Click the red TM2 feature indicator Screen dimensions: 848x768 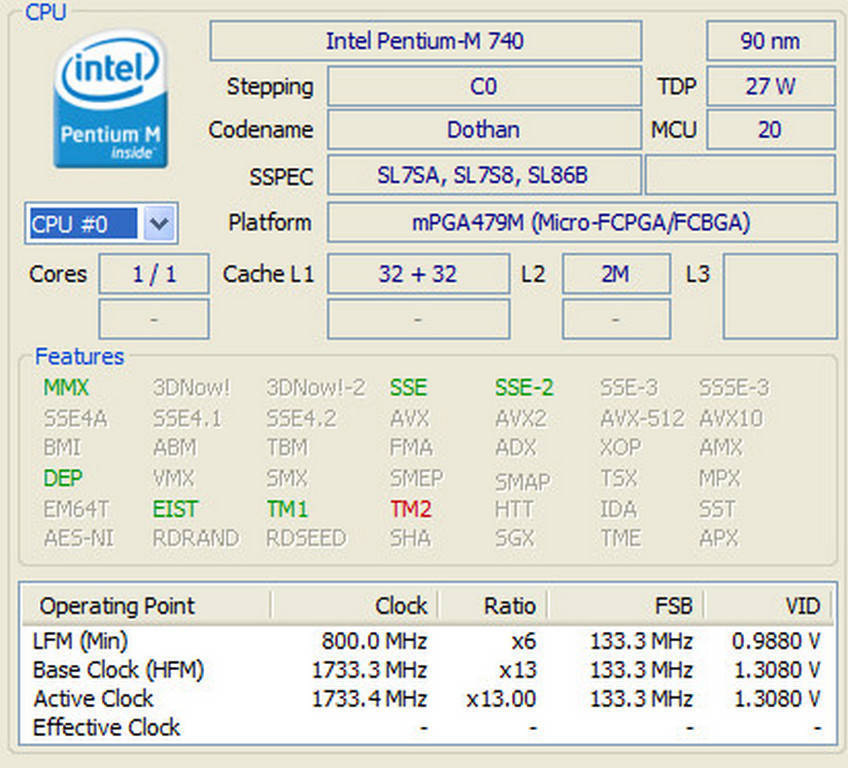pos(411,509)
